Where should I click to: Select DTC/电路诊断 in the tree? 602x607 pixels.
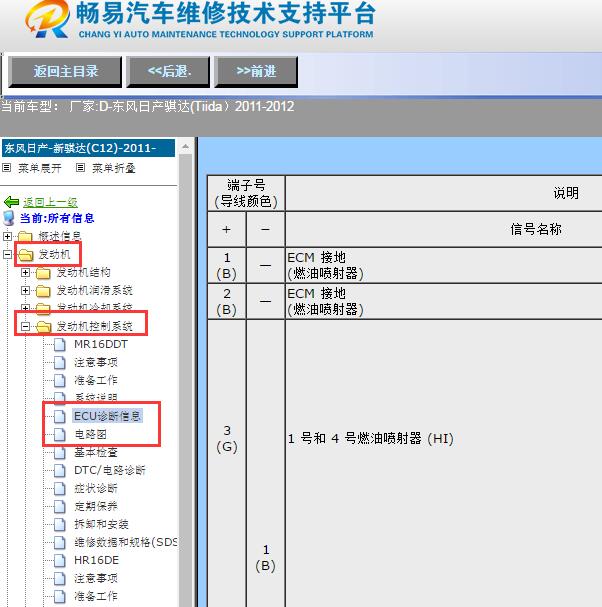coord(110,470)
